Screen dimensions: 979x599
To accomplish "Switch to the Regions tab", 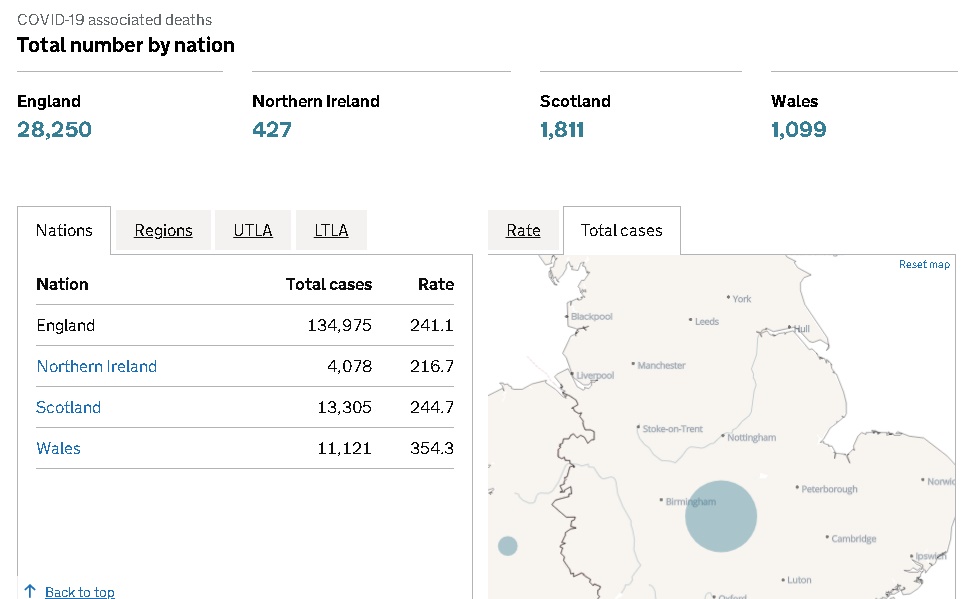I will tap(163, 230).
